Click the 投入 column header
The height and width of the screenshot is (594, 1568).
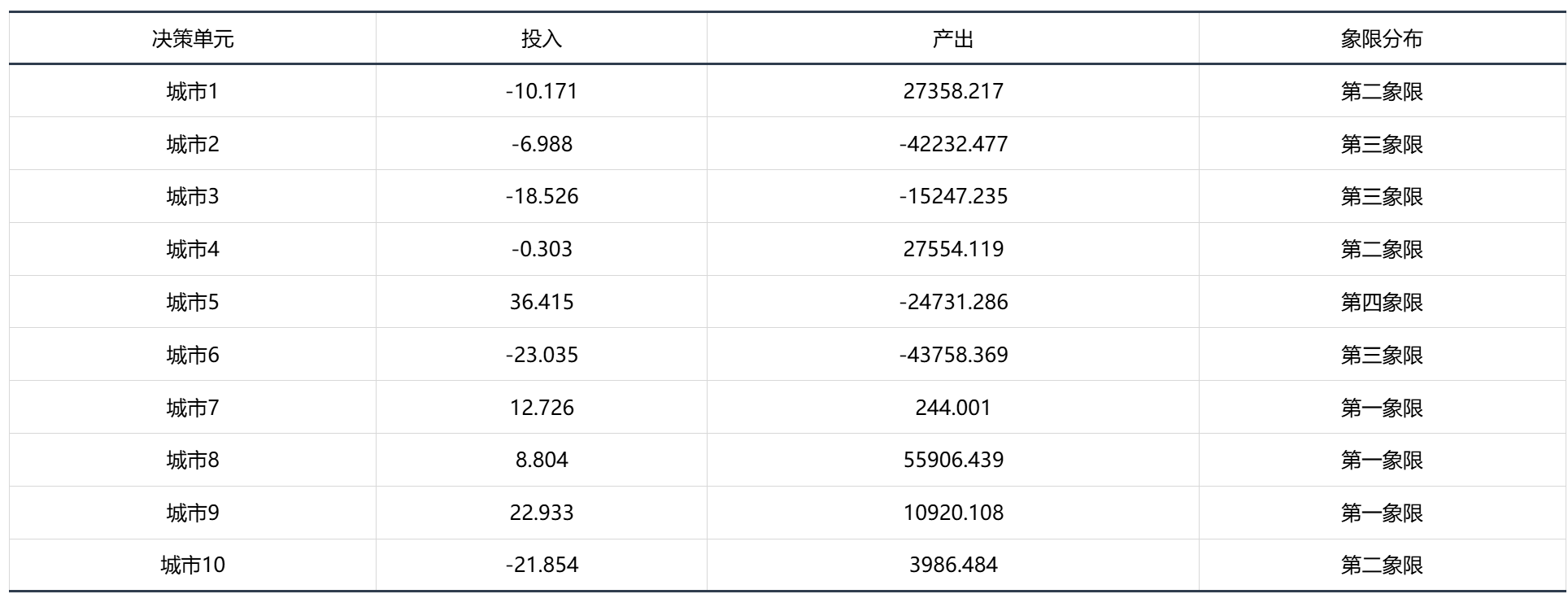click(542, 39)
